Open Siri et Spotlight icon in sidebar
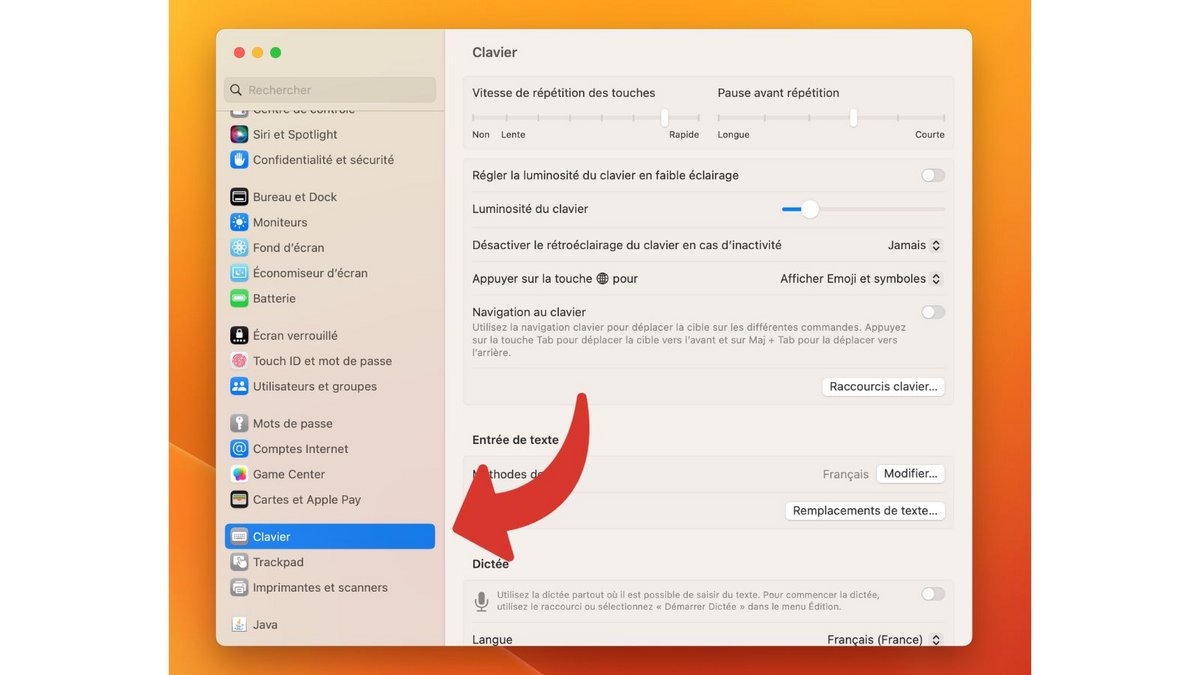Screen dimensions: 1200x675 click(239, 134)
